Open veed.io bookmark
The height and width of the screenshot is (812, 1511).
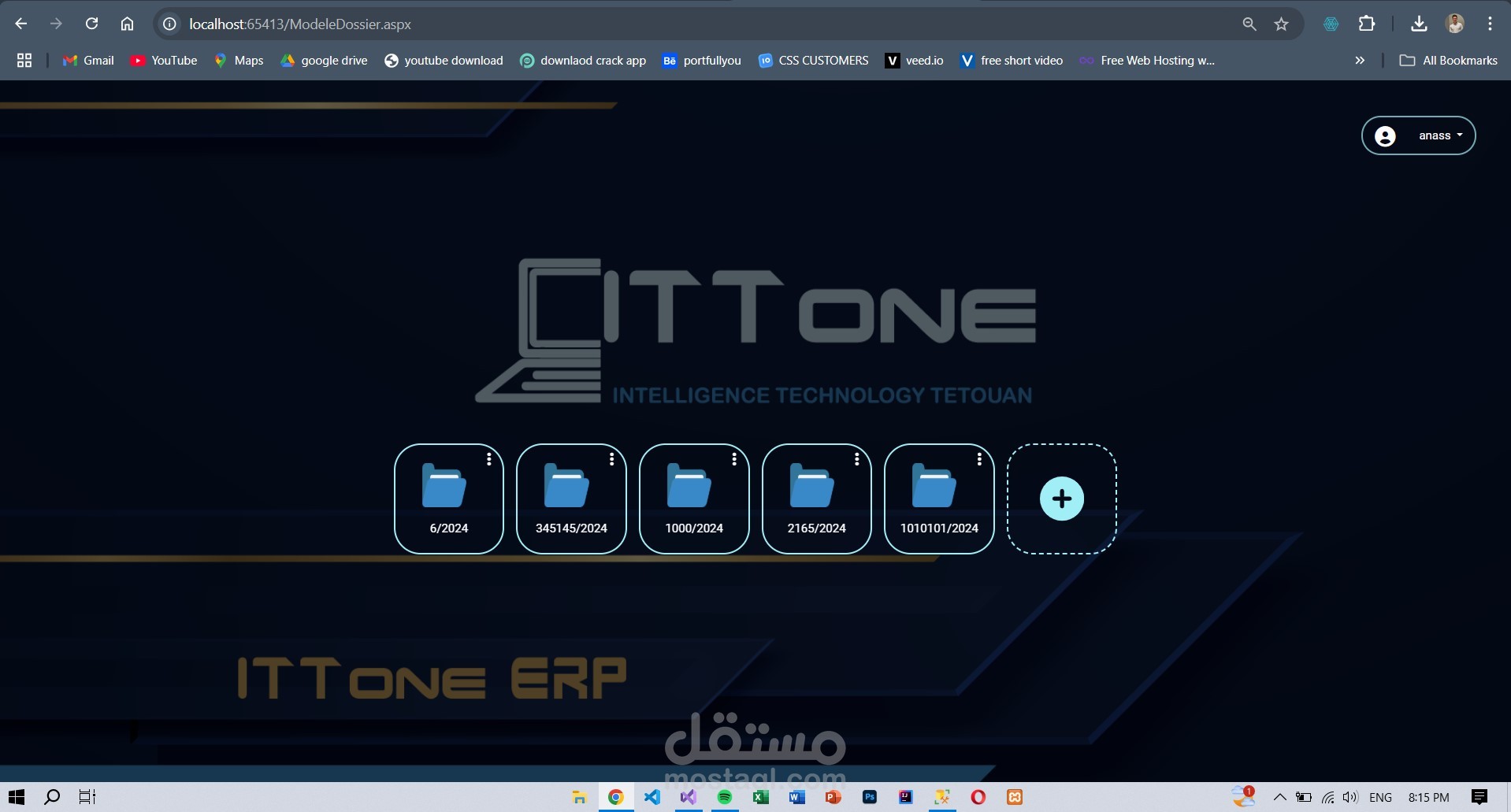[x=914, y=60]
